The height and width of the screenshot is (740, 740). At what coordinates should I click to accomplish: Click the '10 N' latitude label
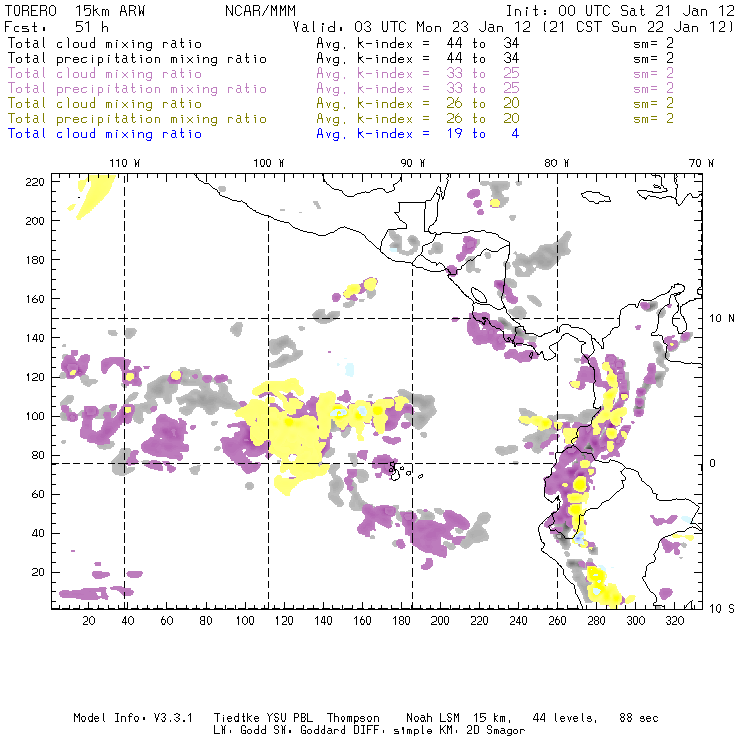point(722,319)
